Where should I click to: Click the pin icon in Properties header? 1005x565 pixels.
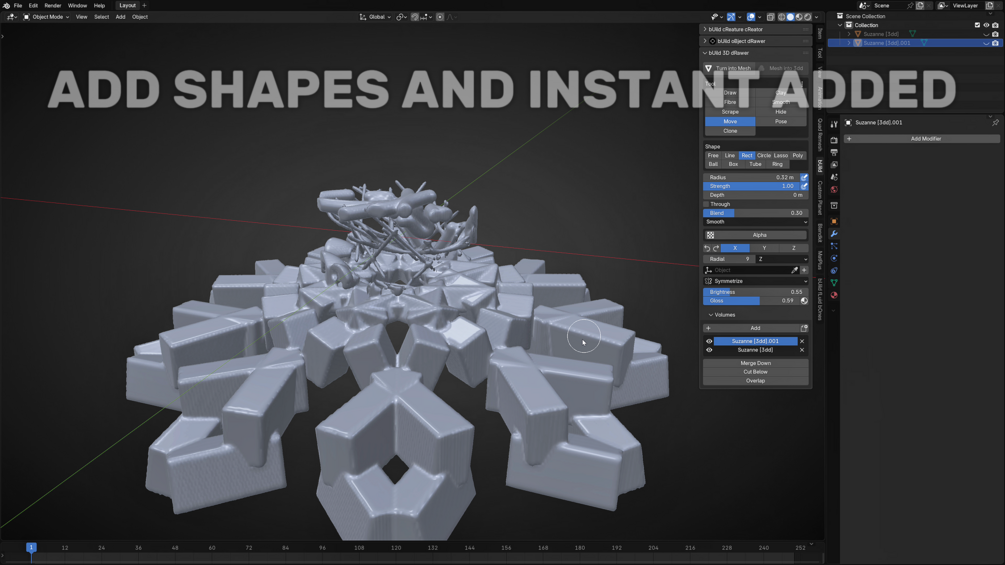(995, 122)
